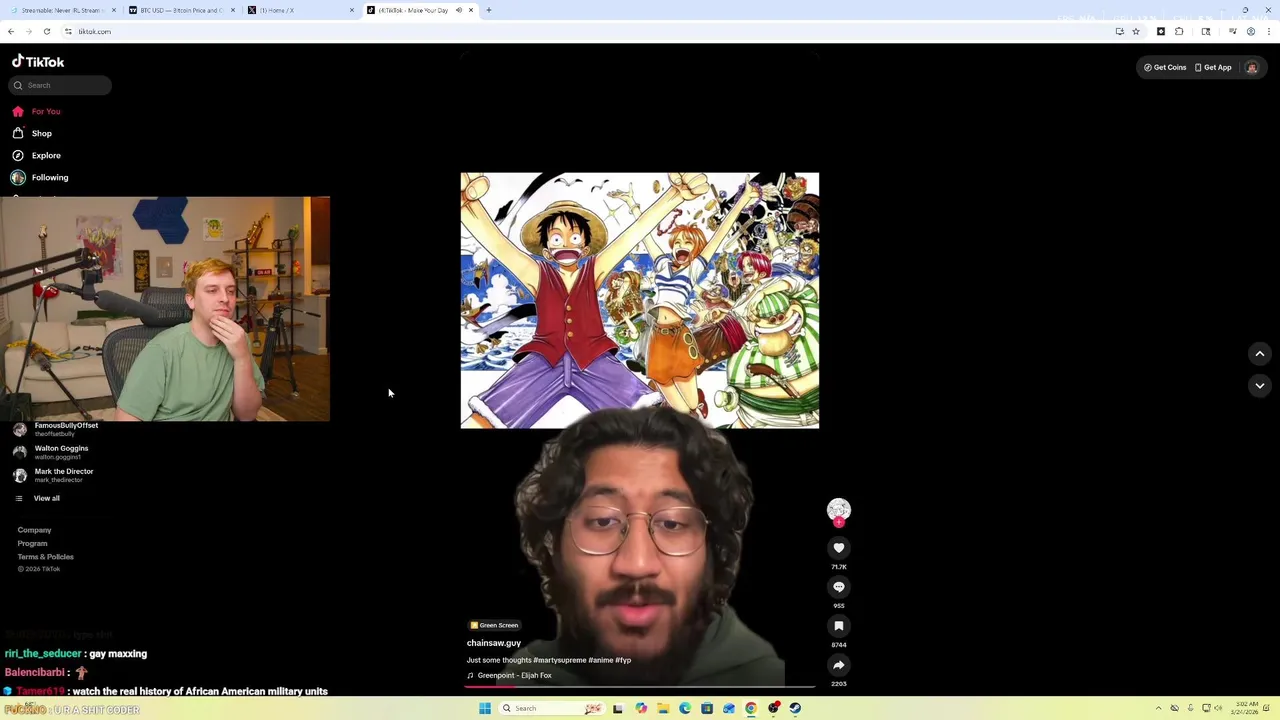Image resolution: width=1280 pixels, height=720 pixels.
Task: Open File Explorer from the taskbar
Action: (x=663, y=708)
